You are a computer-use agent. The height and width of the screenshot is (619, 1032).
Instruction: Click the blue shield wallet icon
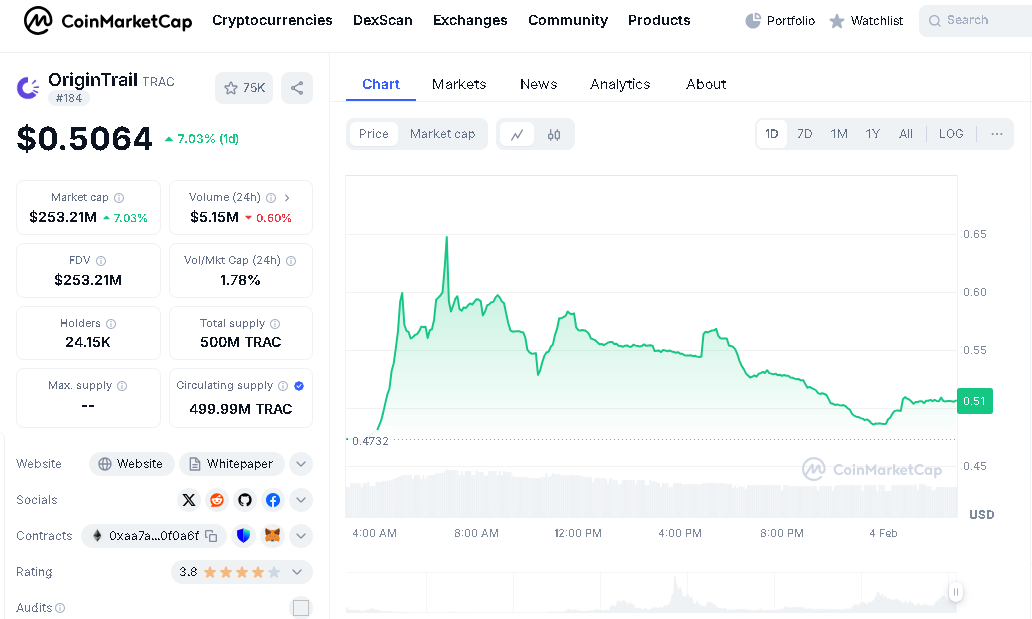pyautogui.click(x=244, y=536)
